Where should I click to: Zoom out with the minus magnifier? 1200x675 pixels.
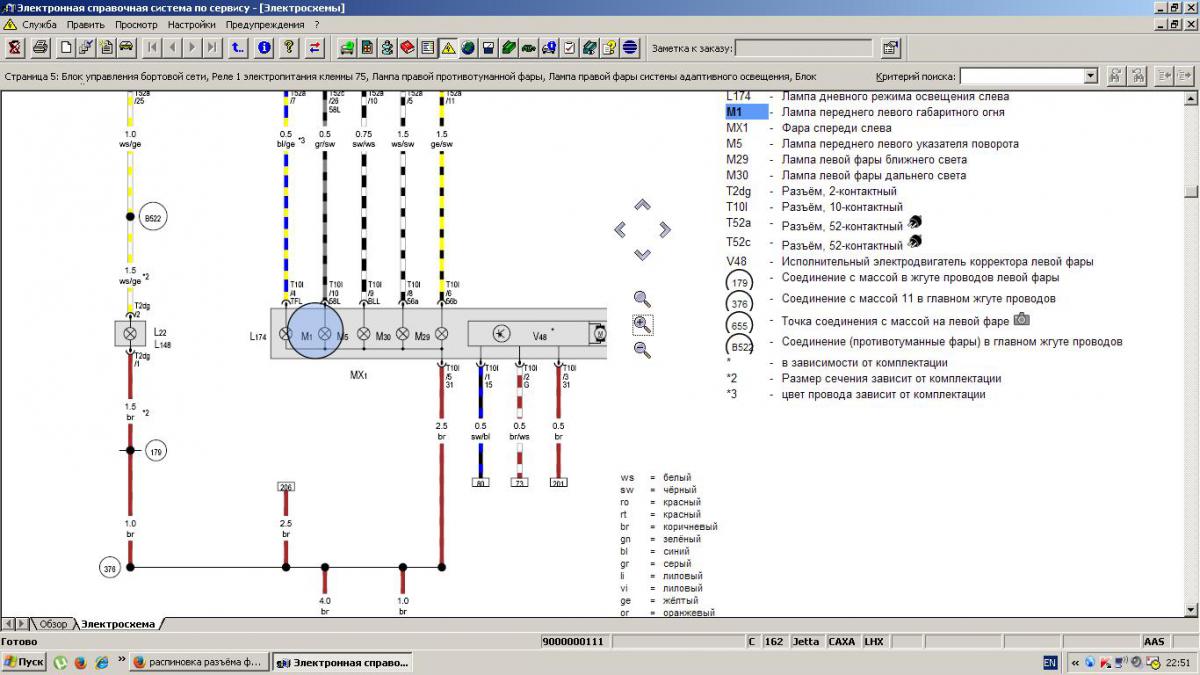(642, 350)
